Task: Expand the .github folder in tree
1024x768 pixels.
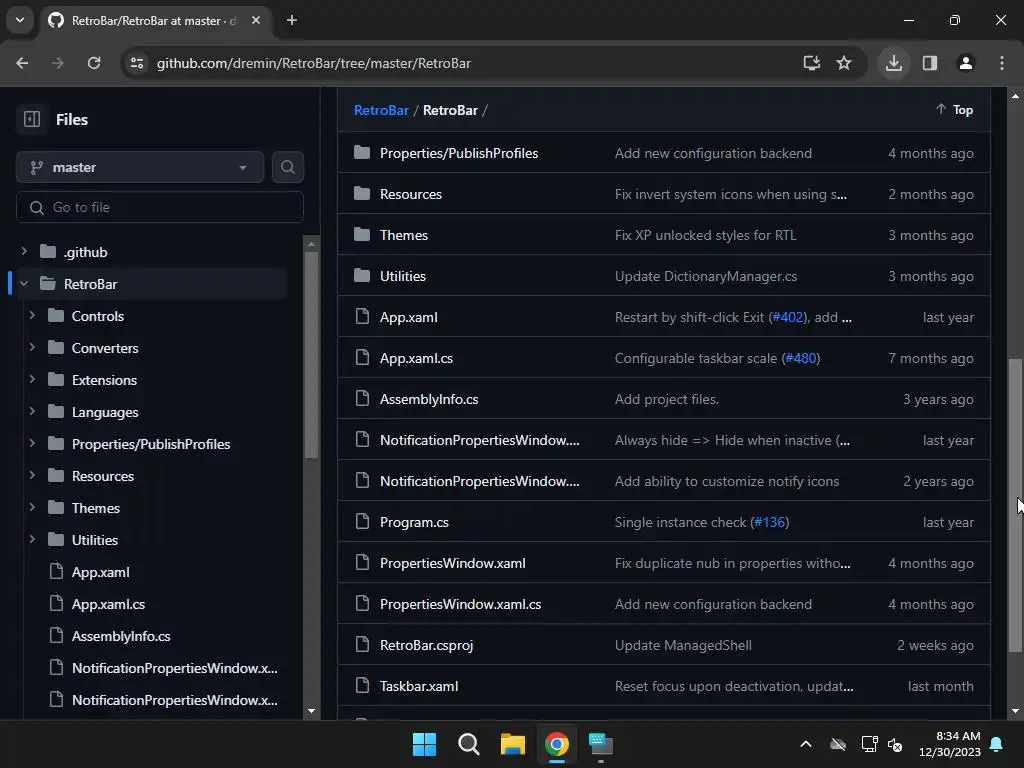Action: (x=24, y=251)
